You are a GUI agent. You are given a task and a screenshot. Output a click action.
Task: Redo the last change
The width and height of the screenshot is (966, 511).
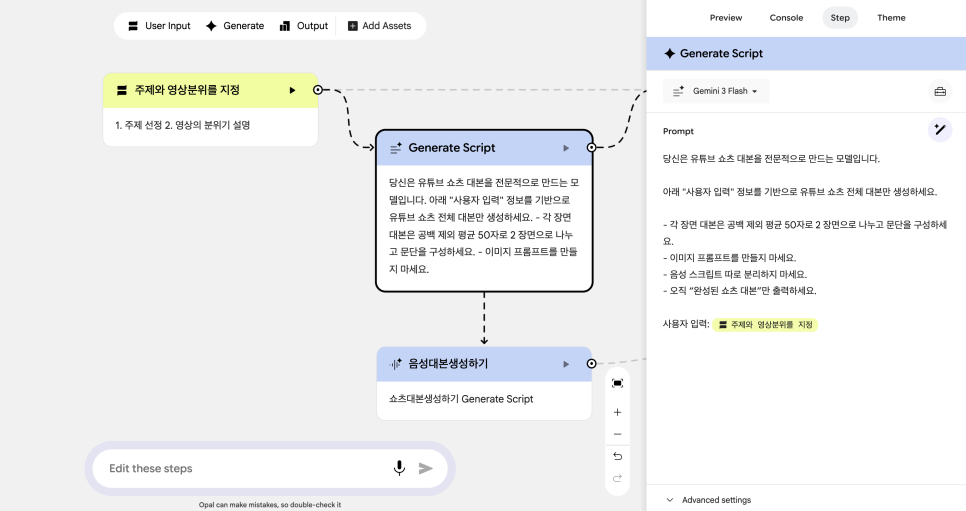(x=617, y=478)
